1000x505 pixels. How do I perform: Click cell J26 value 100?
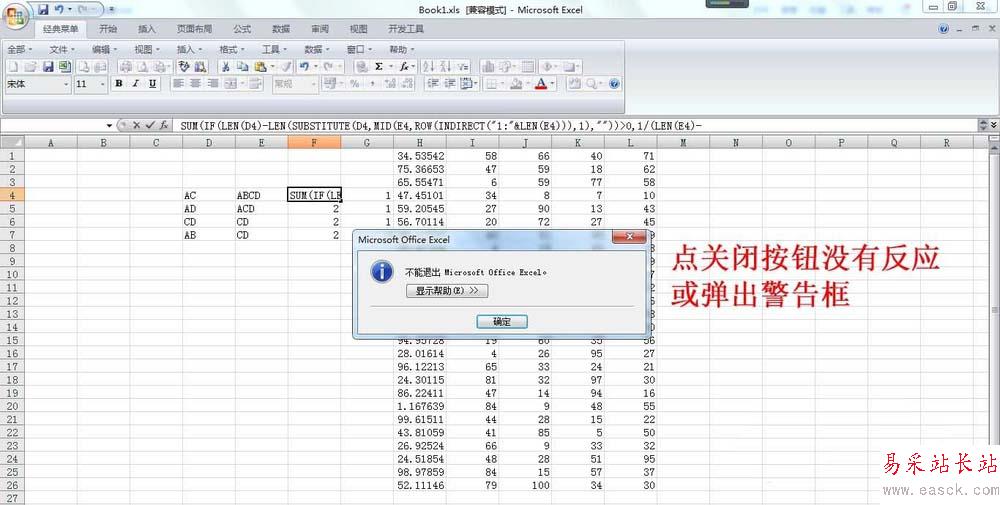click(x=525, y=485)
